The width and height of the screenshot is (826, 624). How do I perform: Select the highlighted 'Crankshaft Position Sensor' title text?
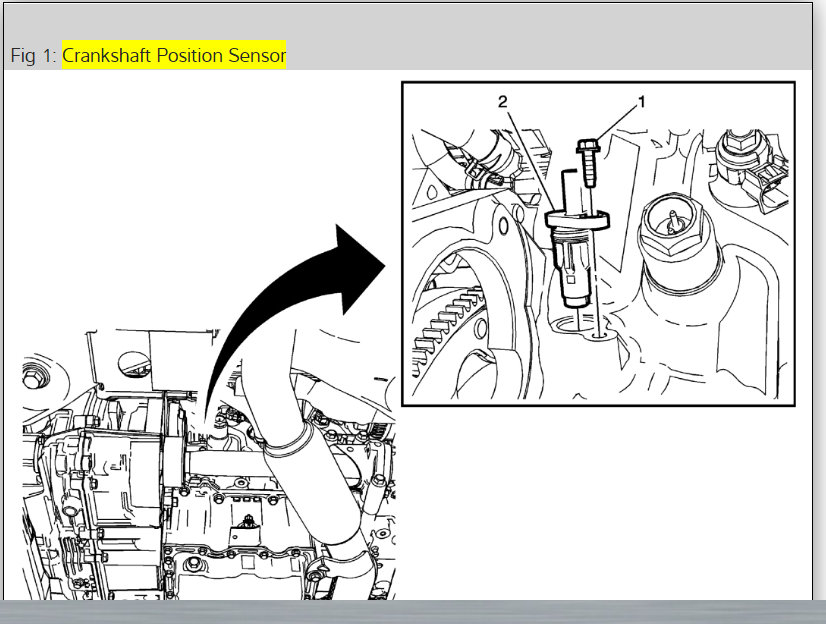pyautogui.click(x=174, y=55)
